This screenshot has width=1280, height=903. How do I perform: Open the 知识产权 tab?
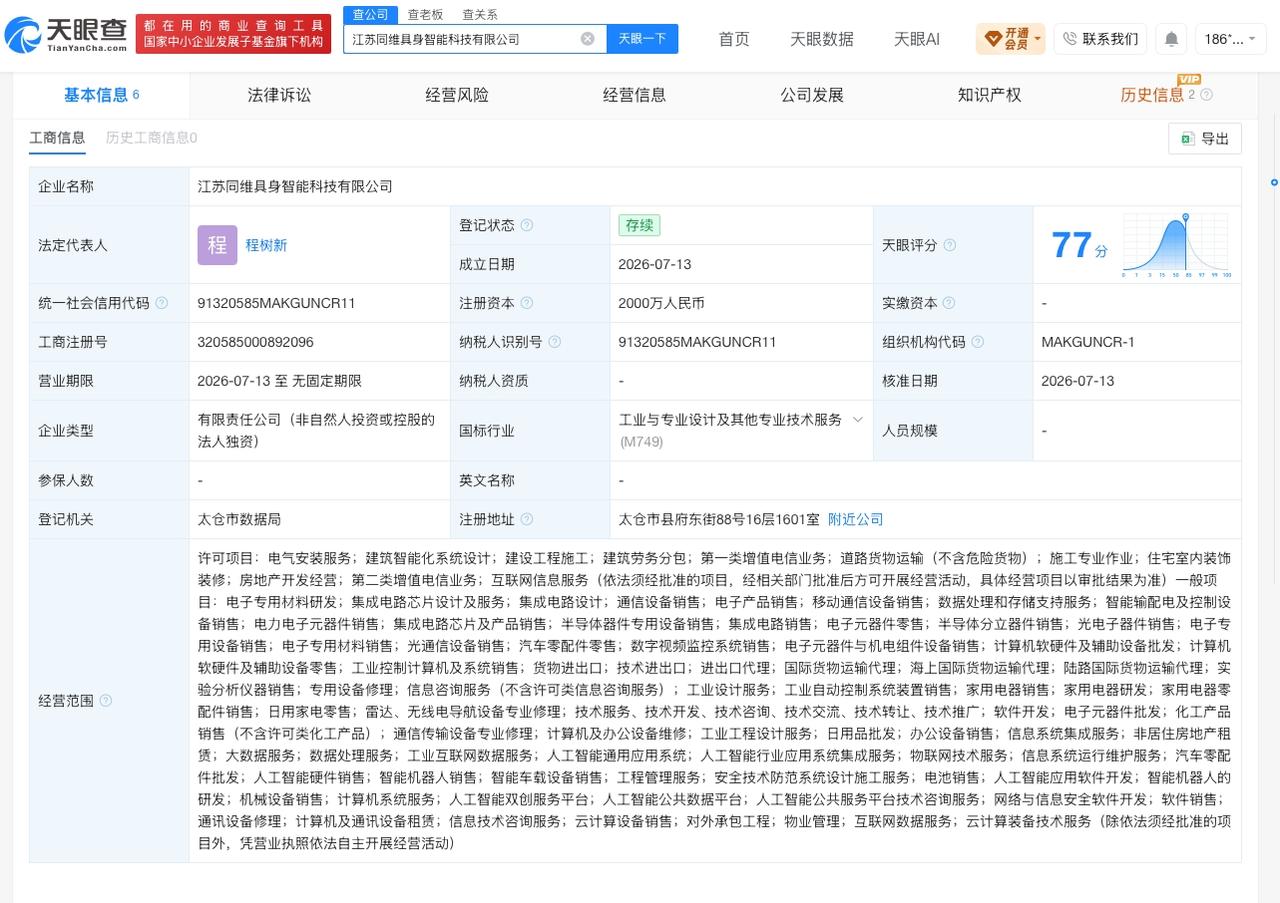point(990,95)
